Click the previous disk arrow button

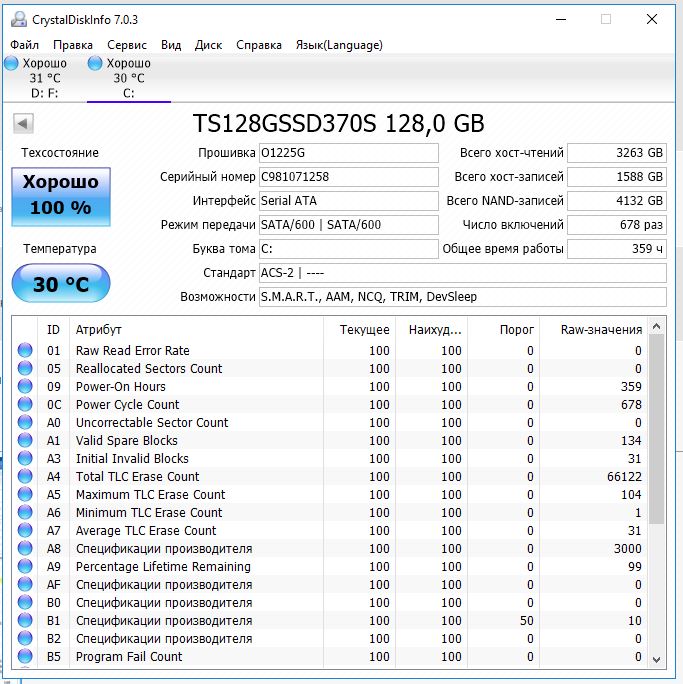click(x=23, y=123)
